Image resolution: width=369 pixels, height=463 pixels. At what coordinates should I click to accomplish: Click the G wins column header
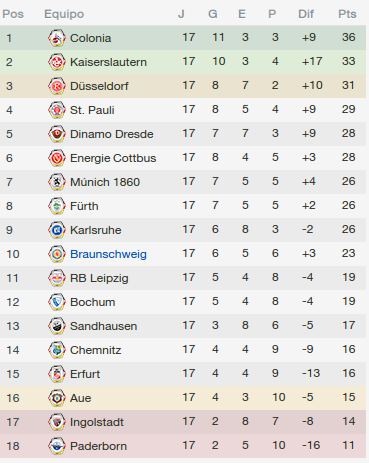click(x=213, y=14)
